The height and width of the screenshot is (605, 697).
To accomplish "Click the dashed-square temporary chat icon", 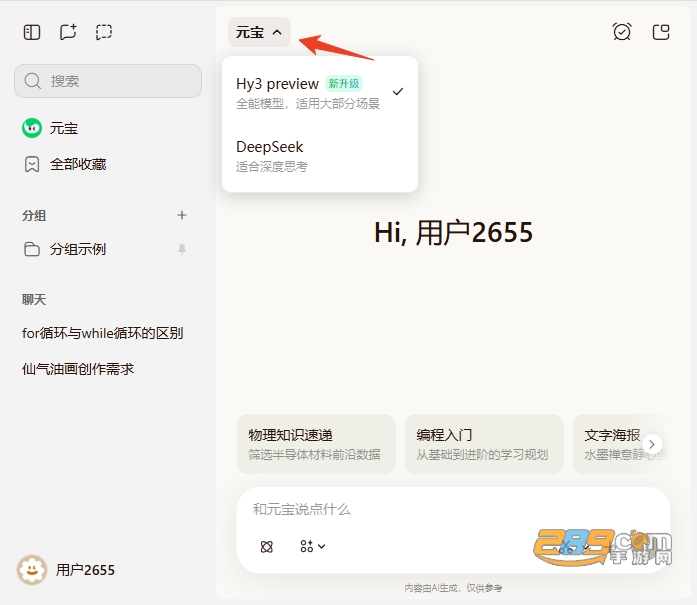I will tap(104, 32).
